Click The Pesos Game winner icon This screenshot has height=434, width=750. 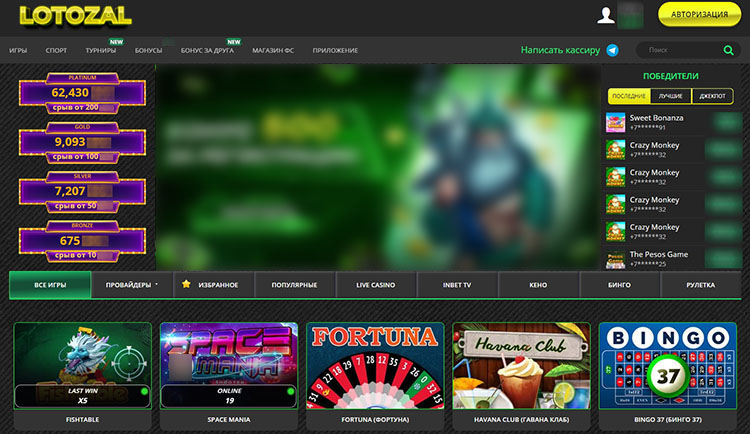click(x=615, y=259)
